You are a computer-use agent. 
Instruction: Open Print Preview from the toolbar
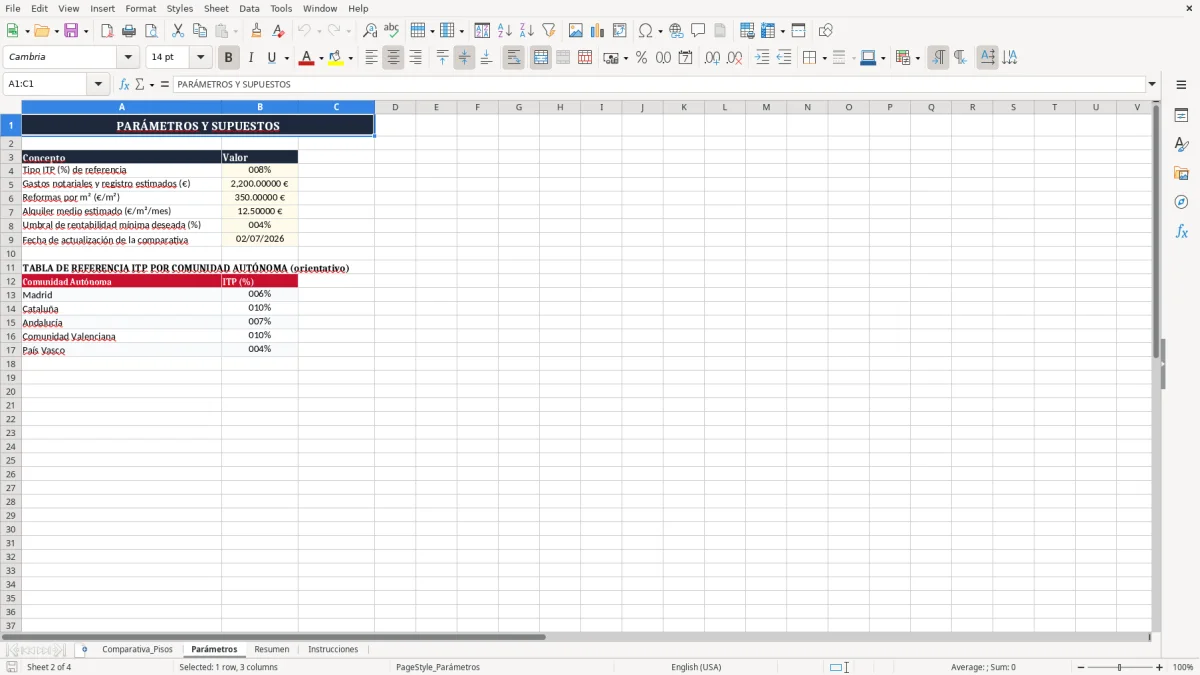coord(151,31)
